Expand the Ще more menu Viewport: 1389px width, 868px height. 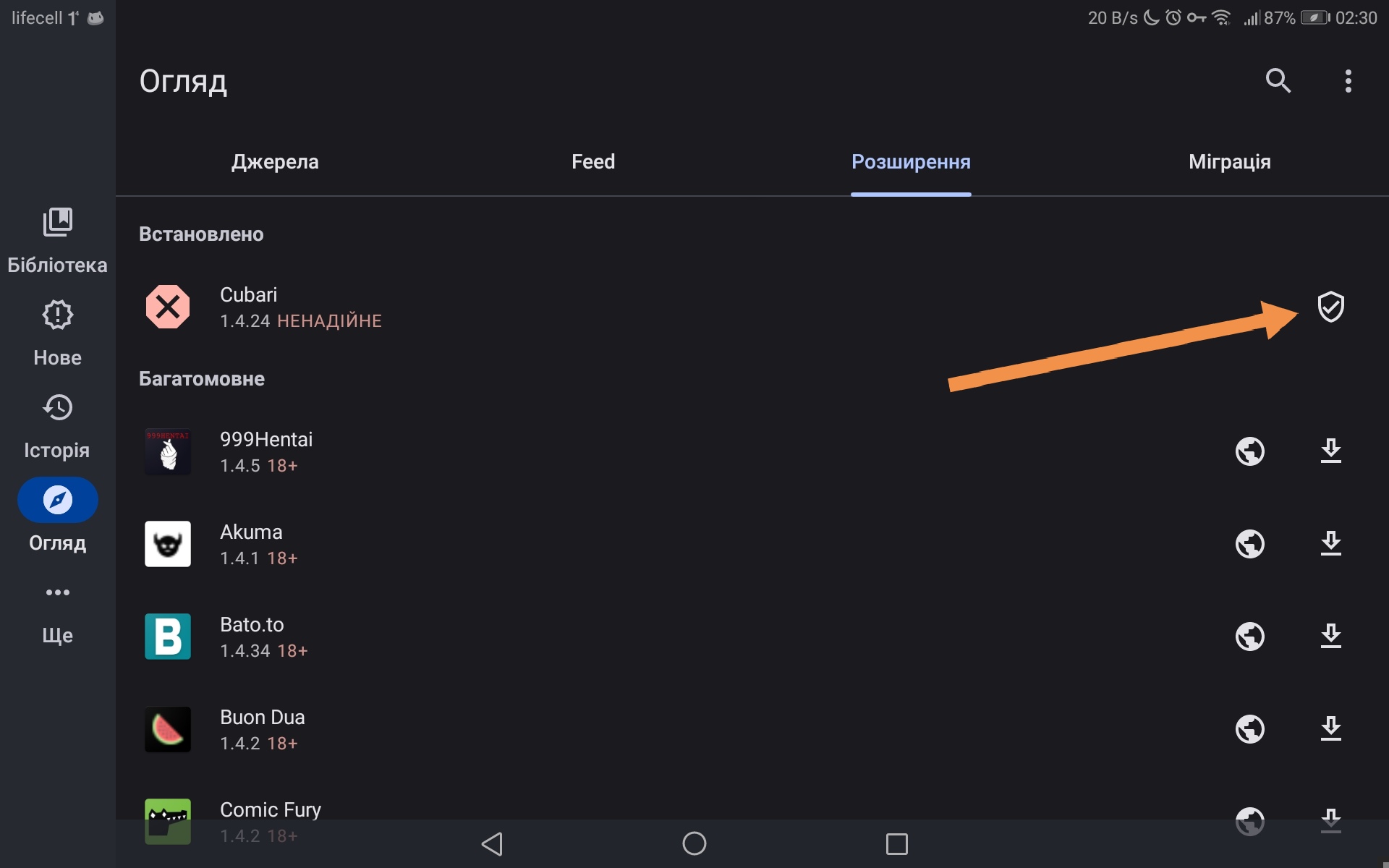[x=57, y=615]
